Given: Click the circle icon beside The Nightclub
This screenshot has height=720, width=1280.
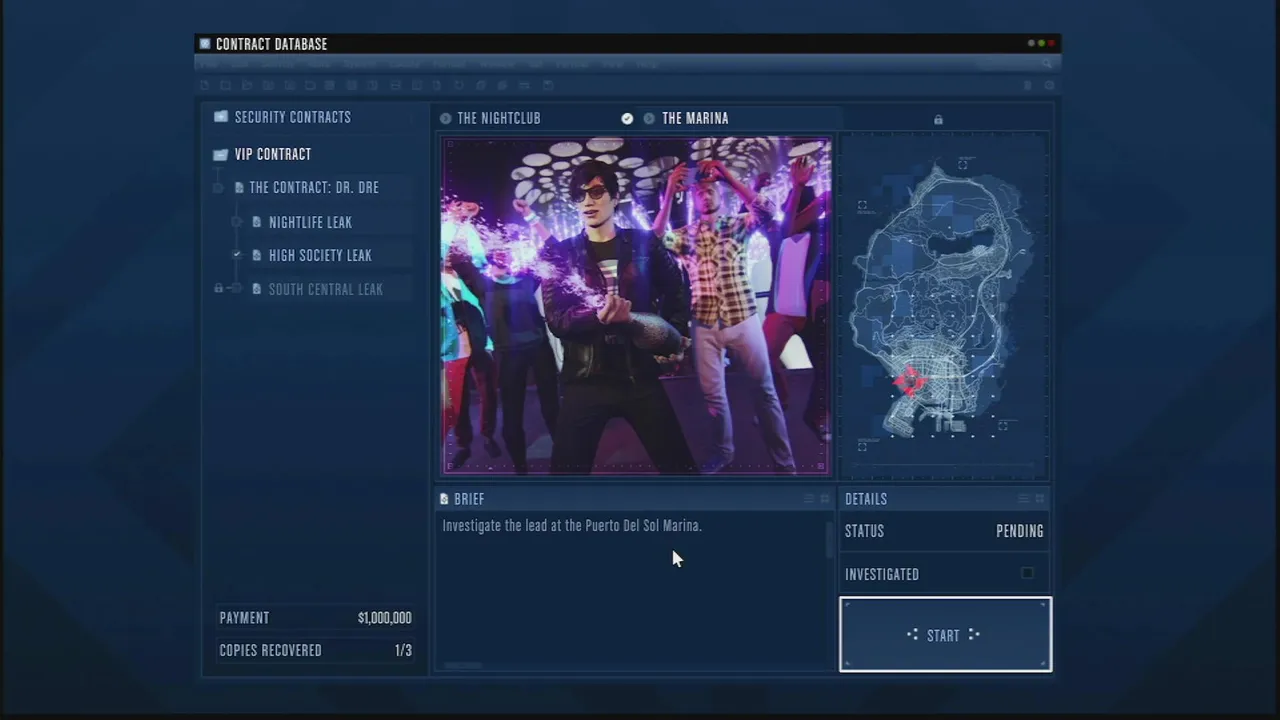Looking at the screenshot, I should point(445,118).
